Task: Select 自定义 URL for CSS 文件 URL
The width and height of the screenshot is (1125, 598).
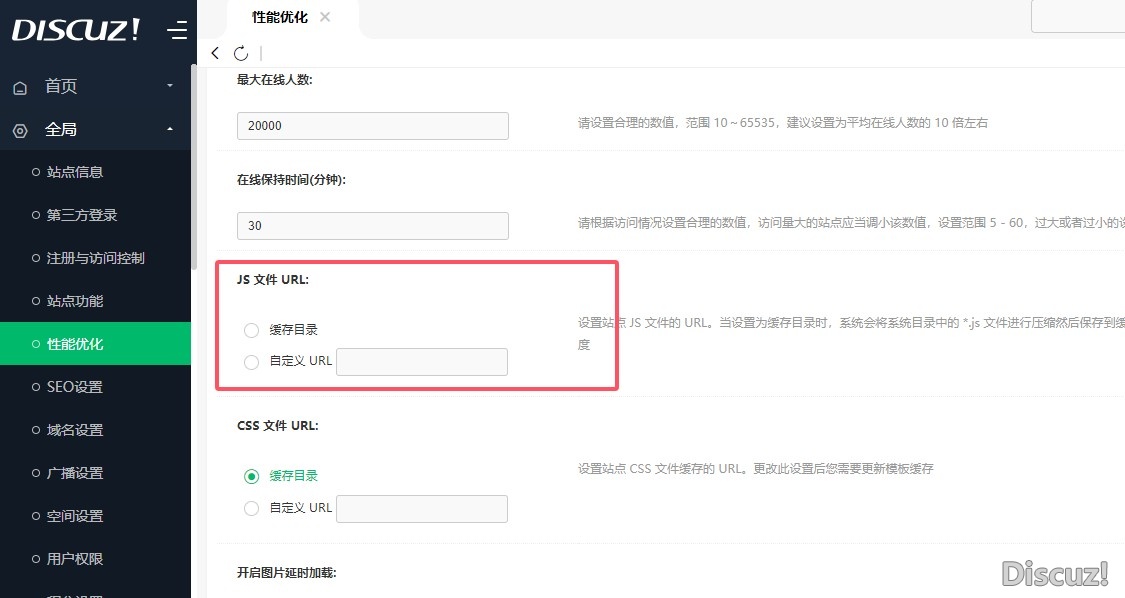Action: pos(251,508)
